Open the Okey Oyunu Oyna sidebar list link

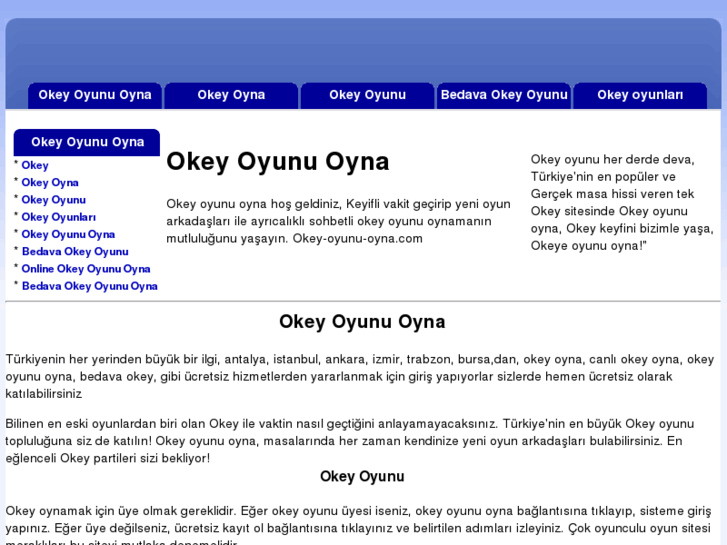(68, 234)
